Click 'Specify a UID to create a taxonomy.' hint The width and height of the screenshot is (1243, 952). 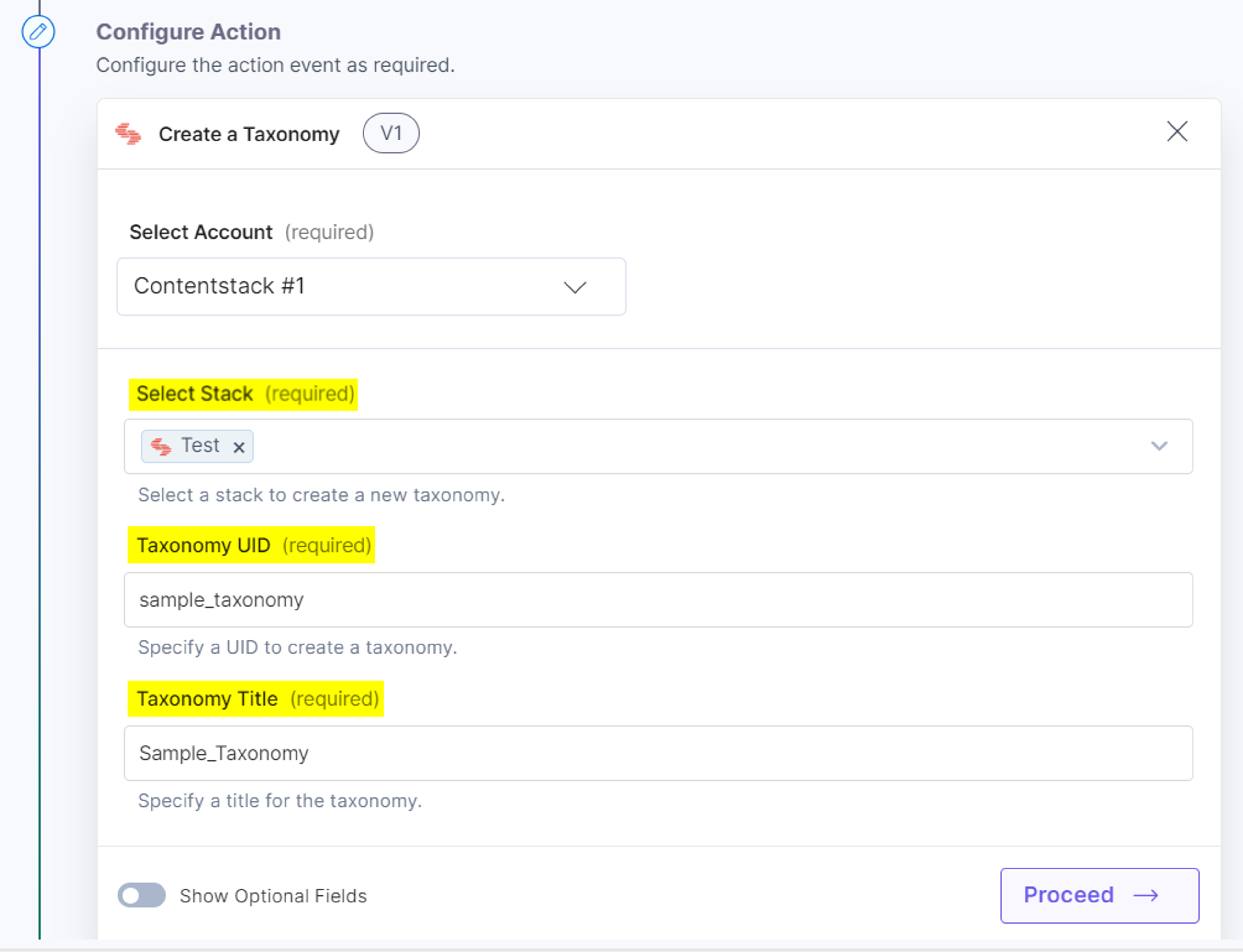point(297,647)
